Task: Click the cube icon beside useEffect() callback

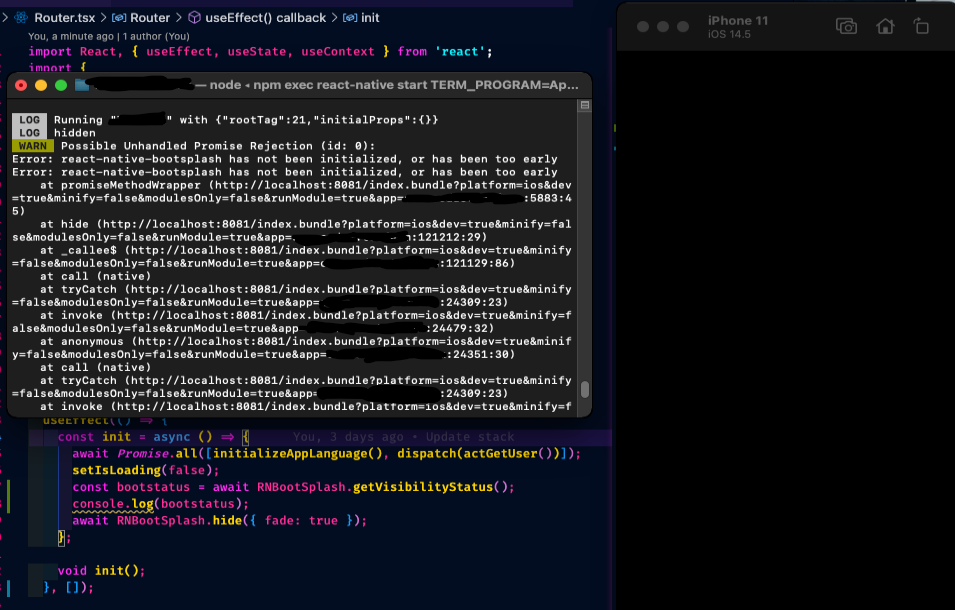Action: point(194,18)
